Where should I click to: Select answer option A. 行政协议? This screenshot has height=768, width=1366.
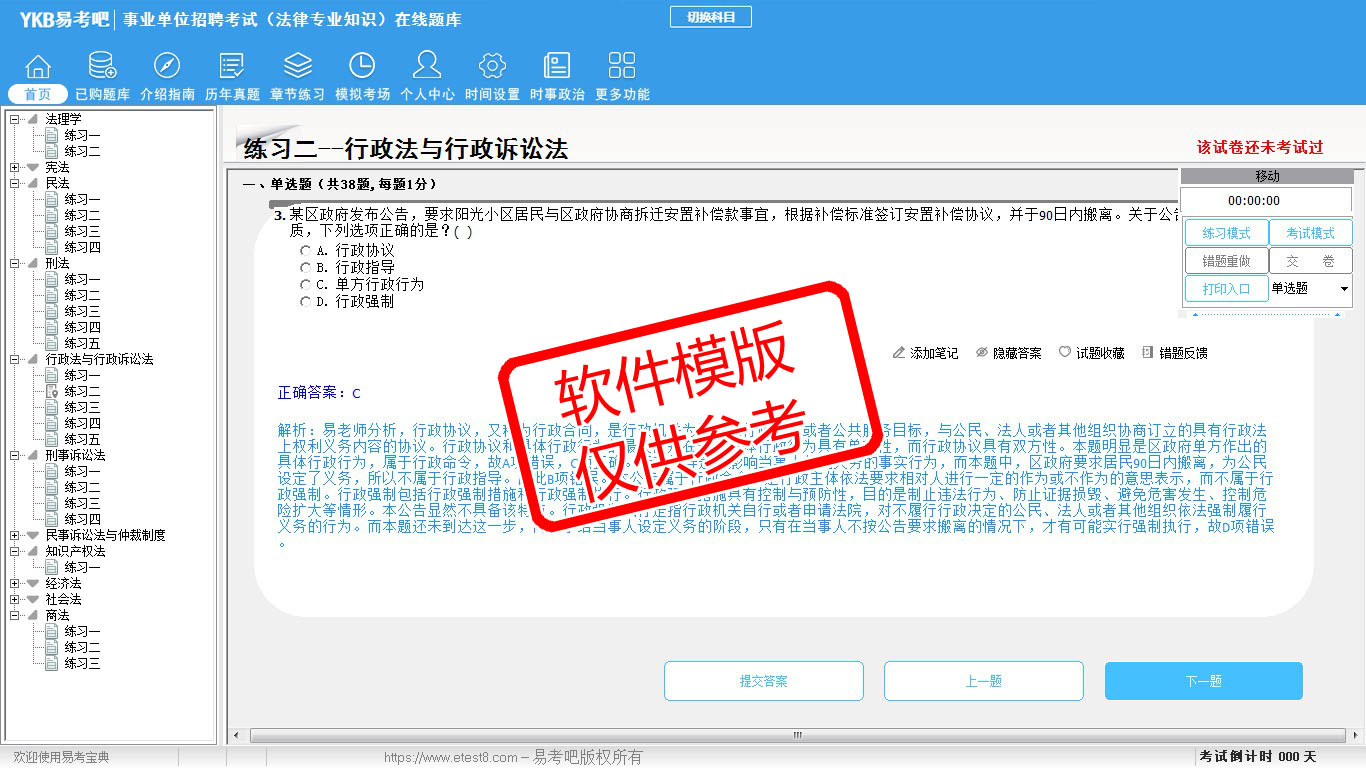point(306,251)
